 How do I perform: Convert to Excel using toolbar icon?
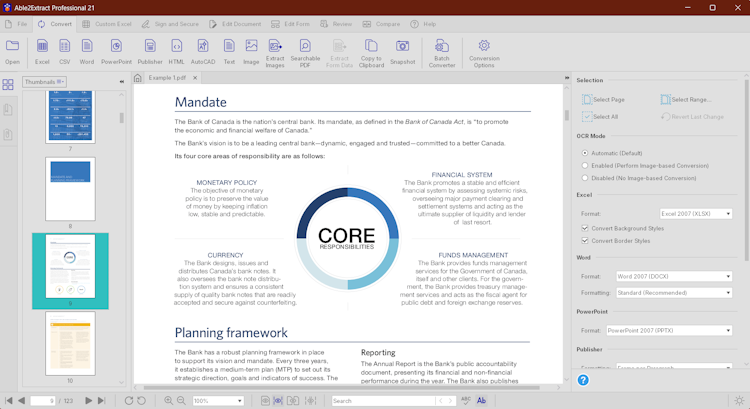click(x=42, y=46)
